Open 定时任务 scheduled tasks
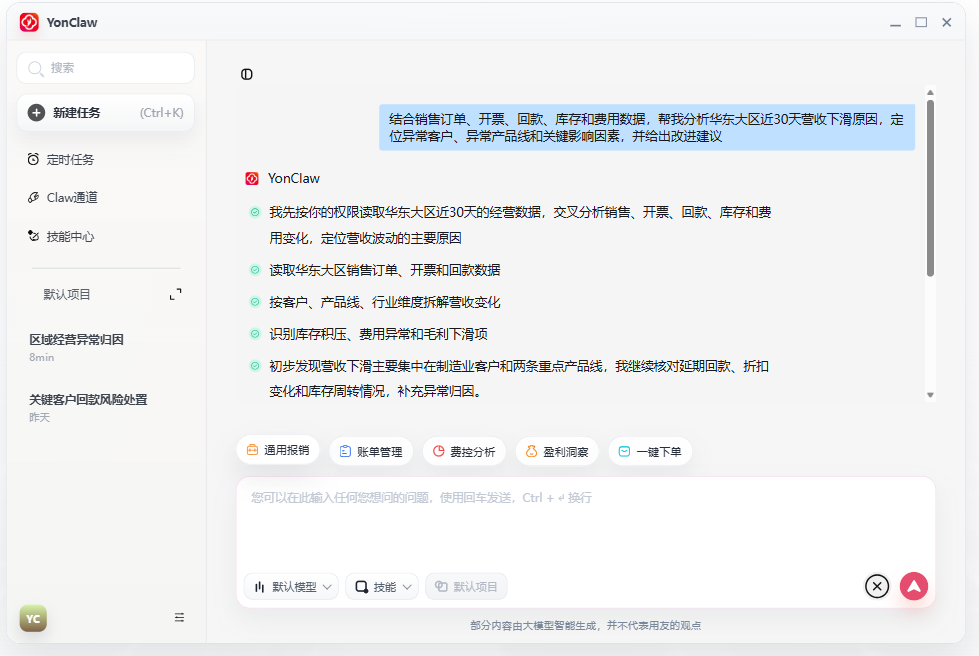Image resolution: width=979 pixels, height=656 pixels. coord(61,160)
